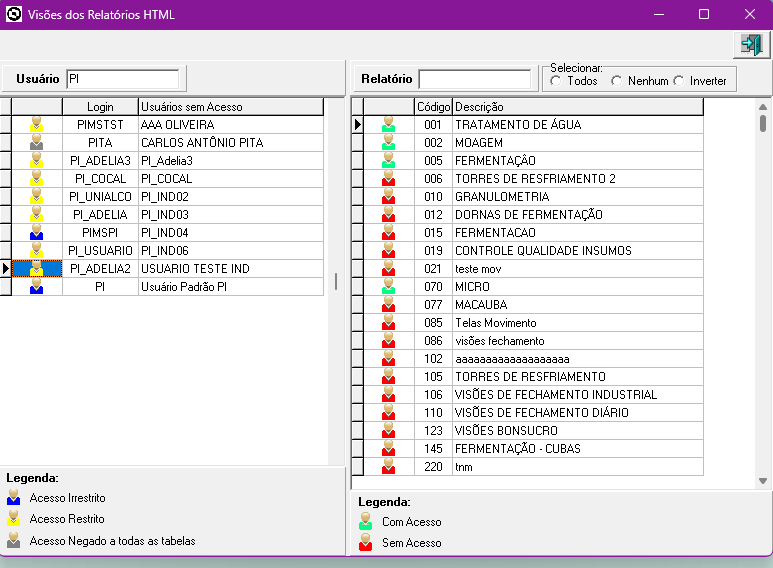773x568 pixels.
Task: Select code 086 cell
Action: tap(433, 341)
